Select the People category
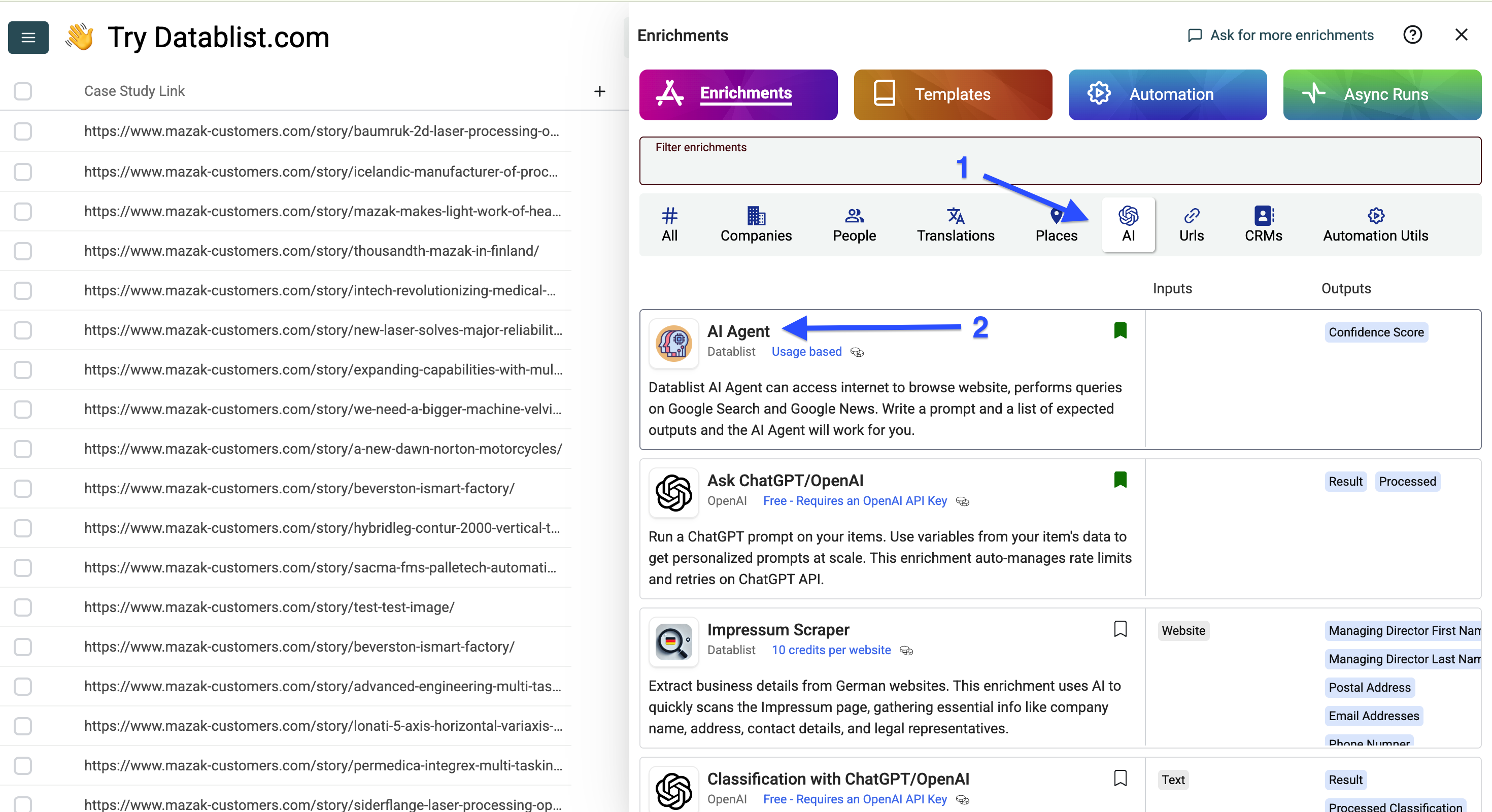 pos(854,225)
